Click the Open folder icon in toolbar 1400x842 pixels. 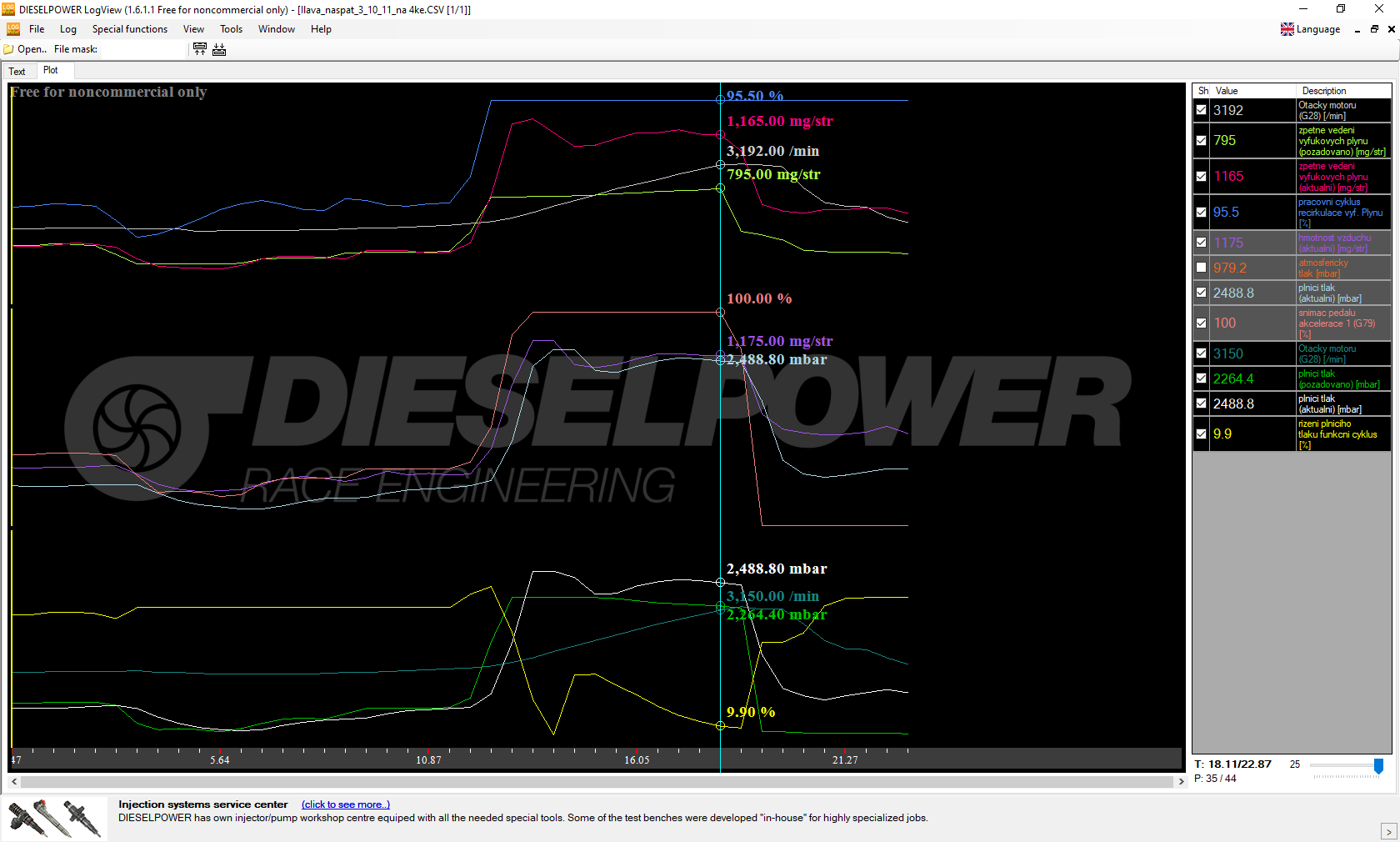[9, 49]
